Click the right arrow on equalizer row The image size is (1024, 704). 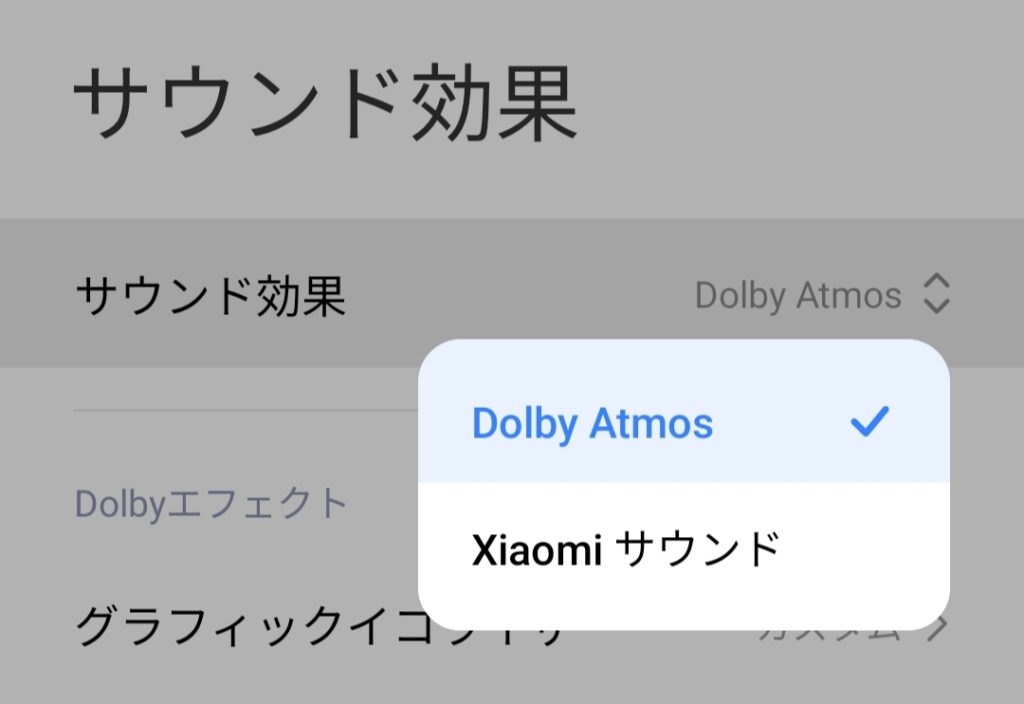(x=938, y=627)
